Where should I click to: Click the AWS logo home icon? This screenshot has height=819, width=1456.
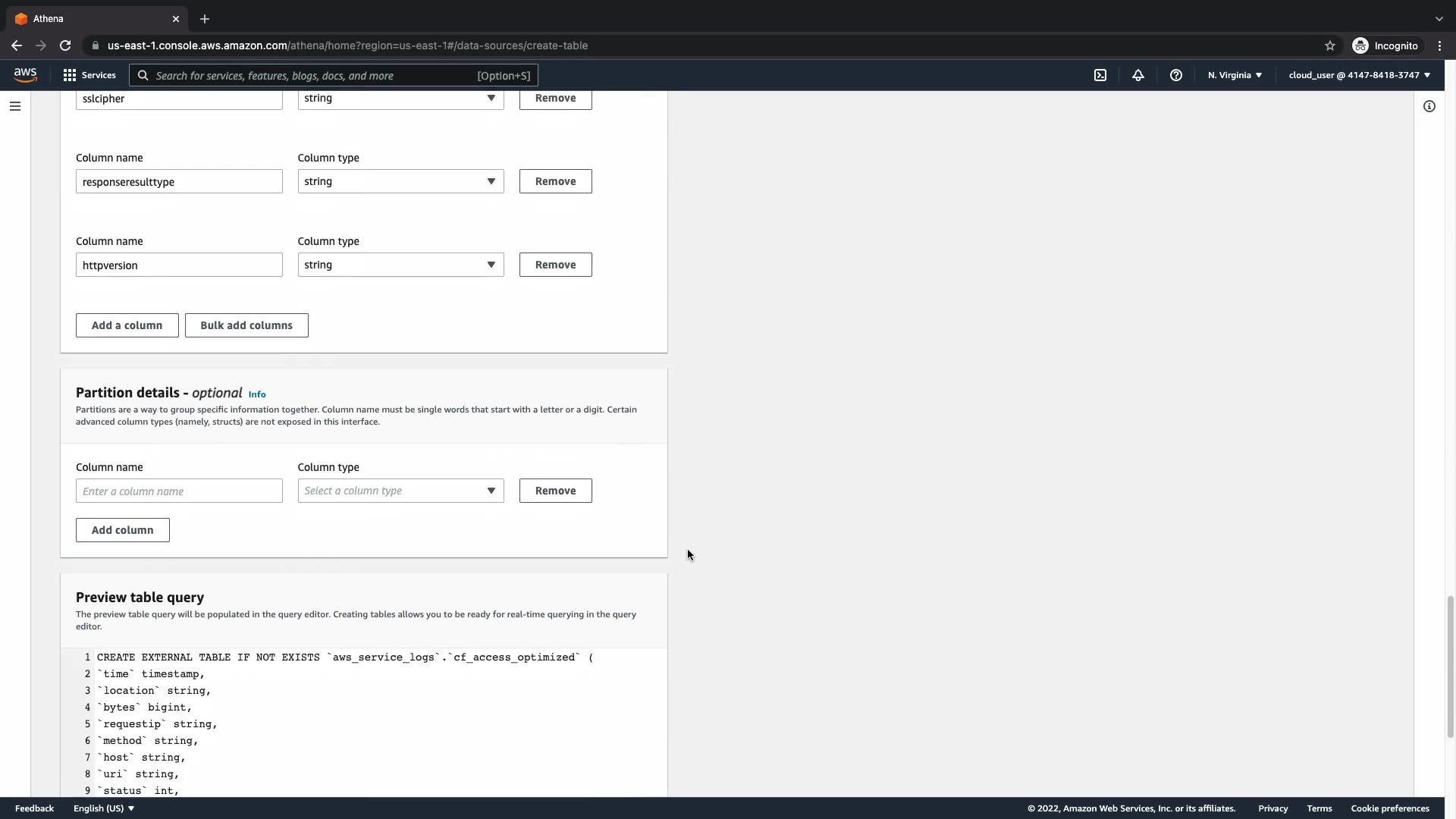pyautogui.click(x=25, y=74)
